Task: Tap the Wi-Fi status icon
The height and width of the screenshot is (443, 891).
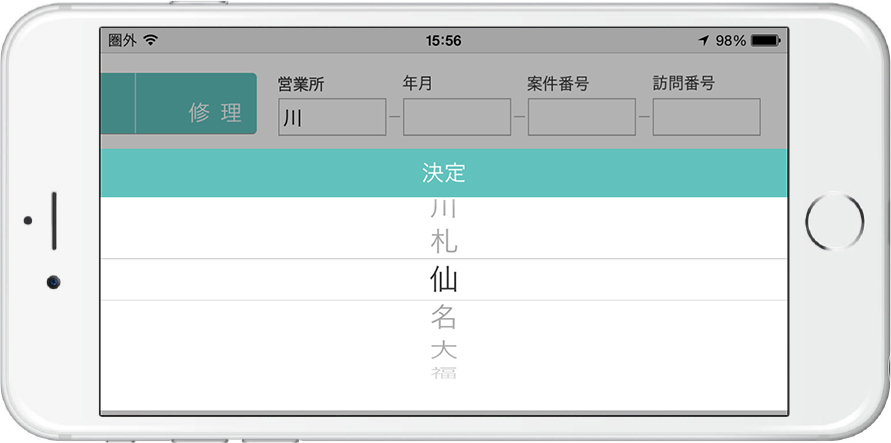Action: (151, 40)
